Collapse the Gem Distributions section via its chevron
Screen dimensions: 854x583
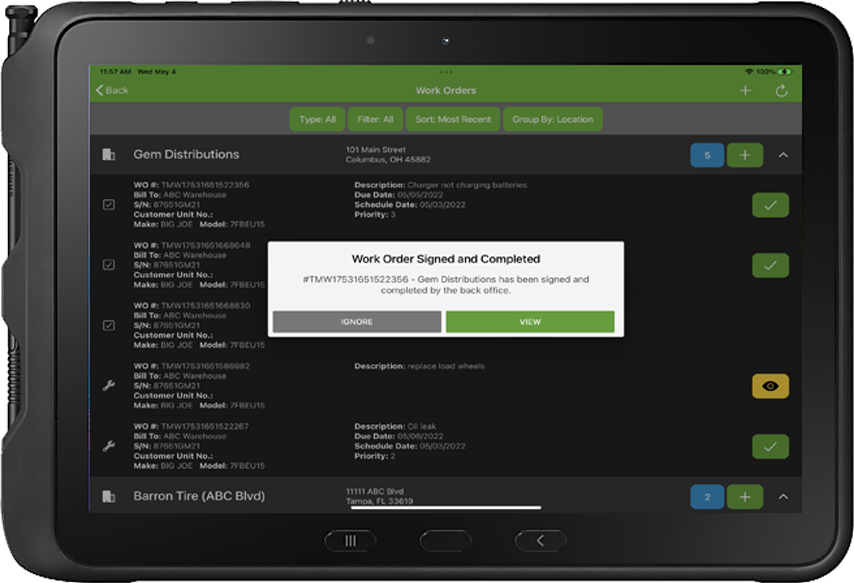click(781, 154)
